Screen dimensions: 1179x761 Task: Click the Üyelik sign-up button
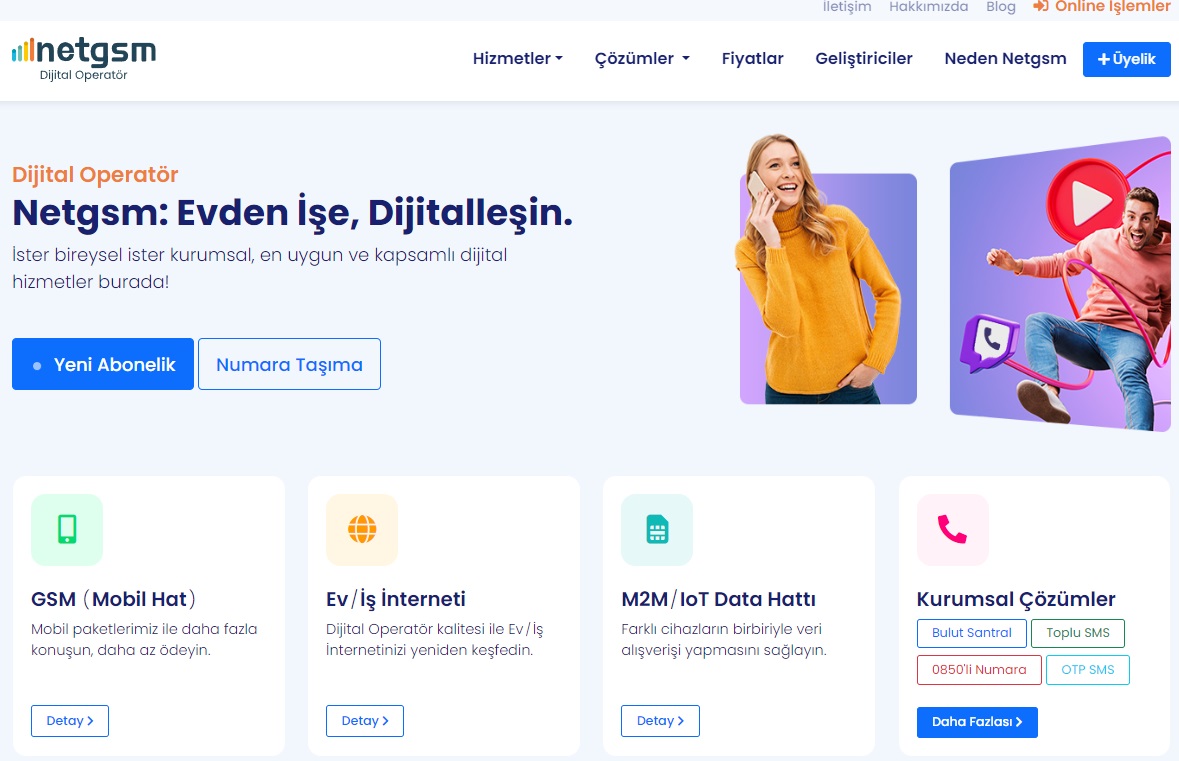(x=1126, y=59)
